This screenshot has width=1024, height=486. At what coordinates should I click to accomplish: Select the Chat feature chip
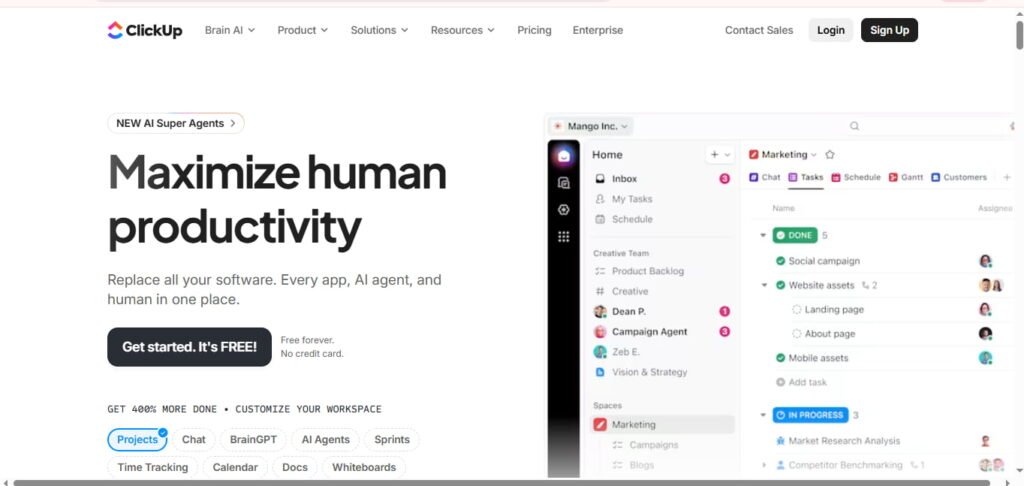(x=193, y=440)
